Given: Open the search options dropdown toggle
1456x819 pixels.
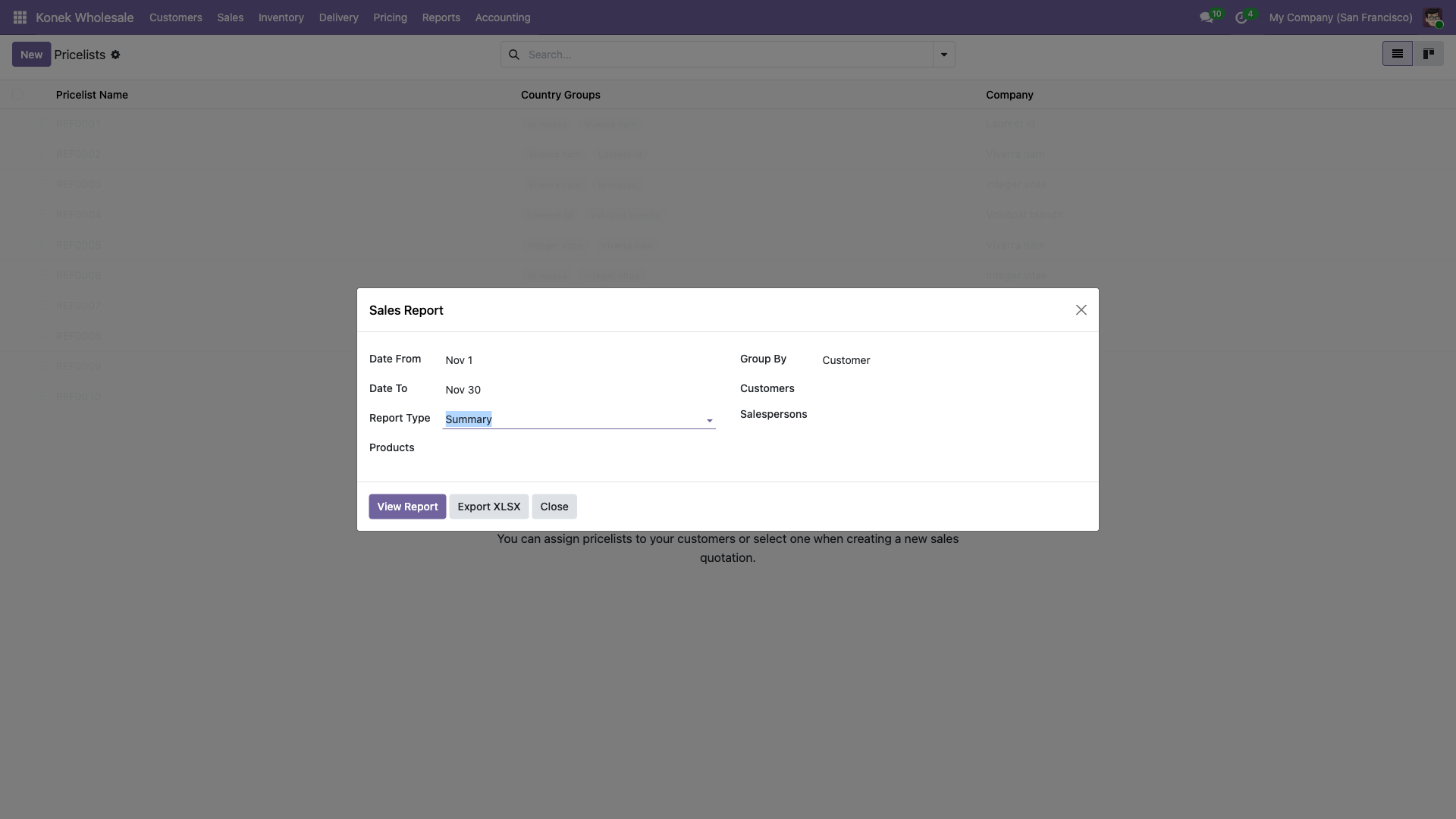Looking at the screenshot, I should point(943,55).
